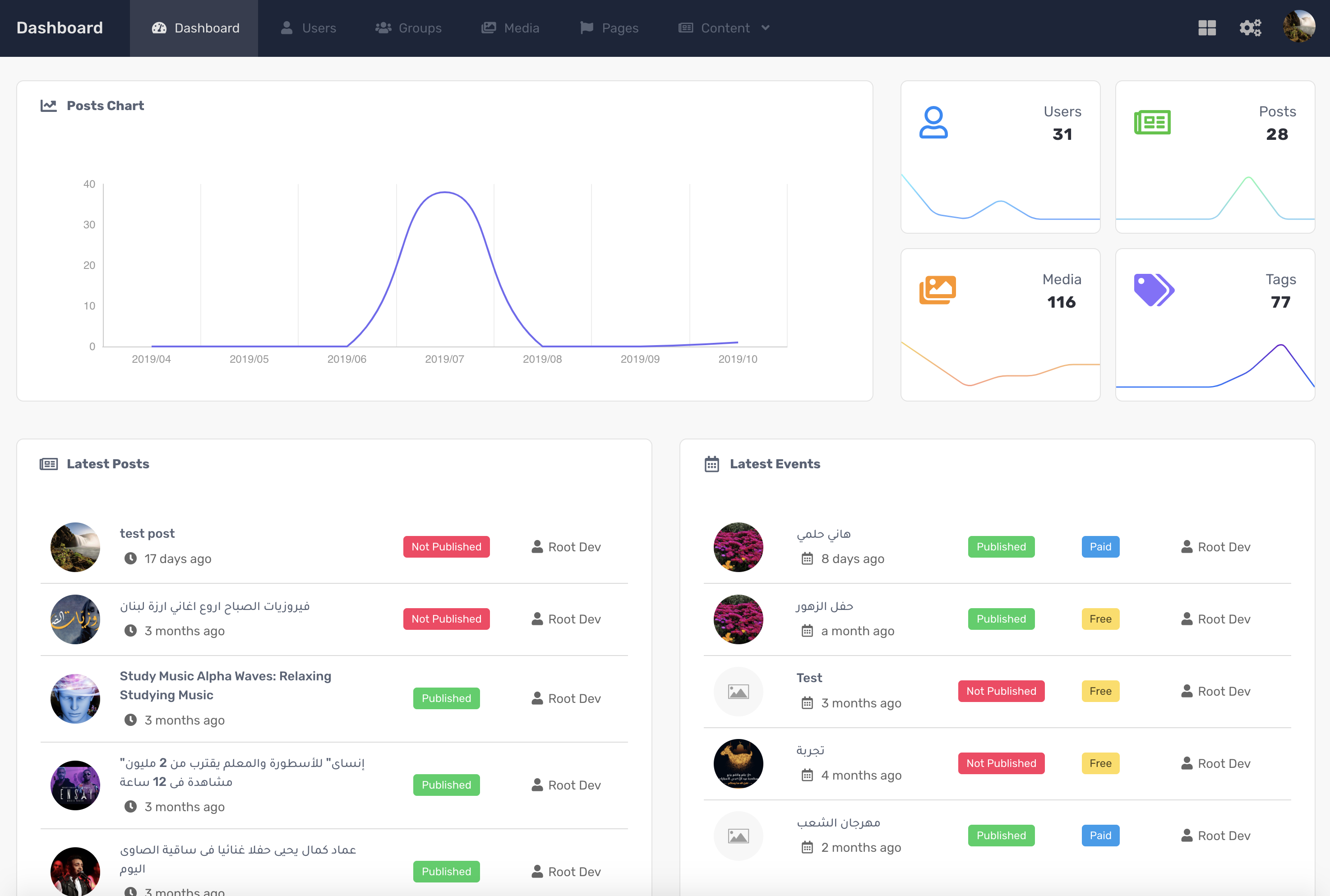1330x896 pixels.
Task: Click the 2019/07 axis label
Action: click(444, 359)
